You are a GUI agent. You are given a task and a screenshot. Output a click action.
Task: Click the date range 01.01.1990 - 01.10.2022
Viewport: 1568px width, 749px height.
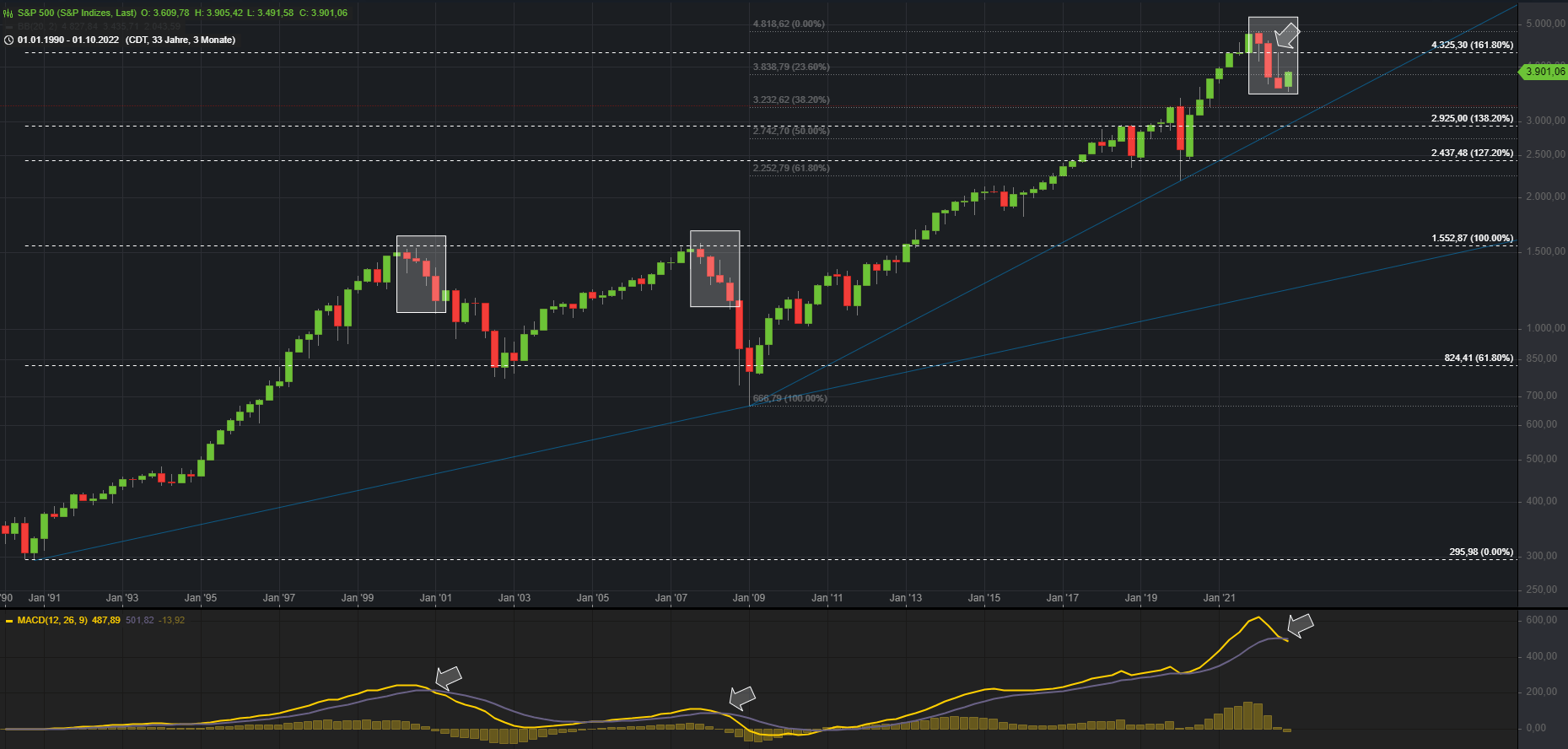68,40
